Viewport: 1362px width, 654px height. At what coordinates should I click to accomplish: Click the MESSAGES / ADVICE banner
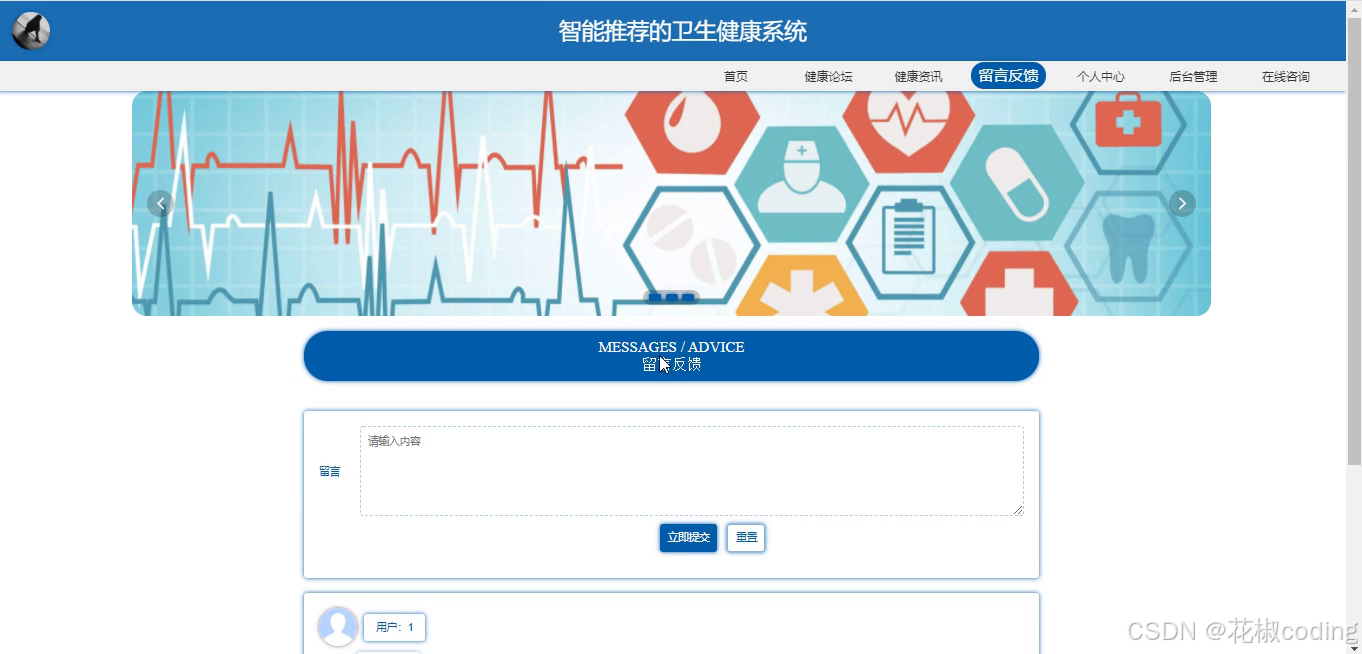pyautogui.click(x=670, y=355)
